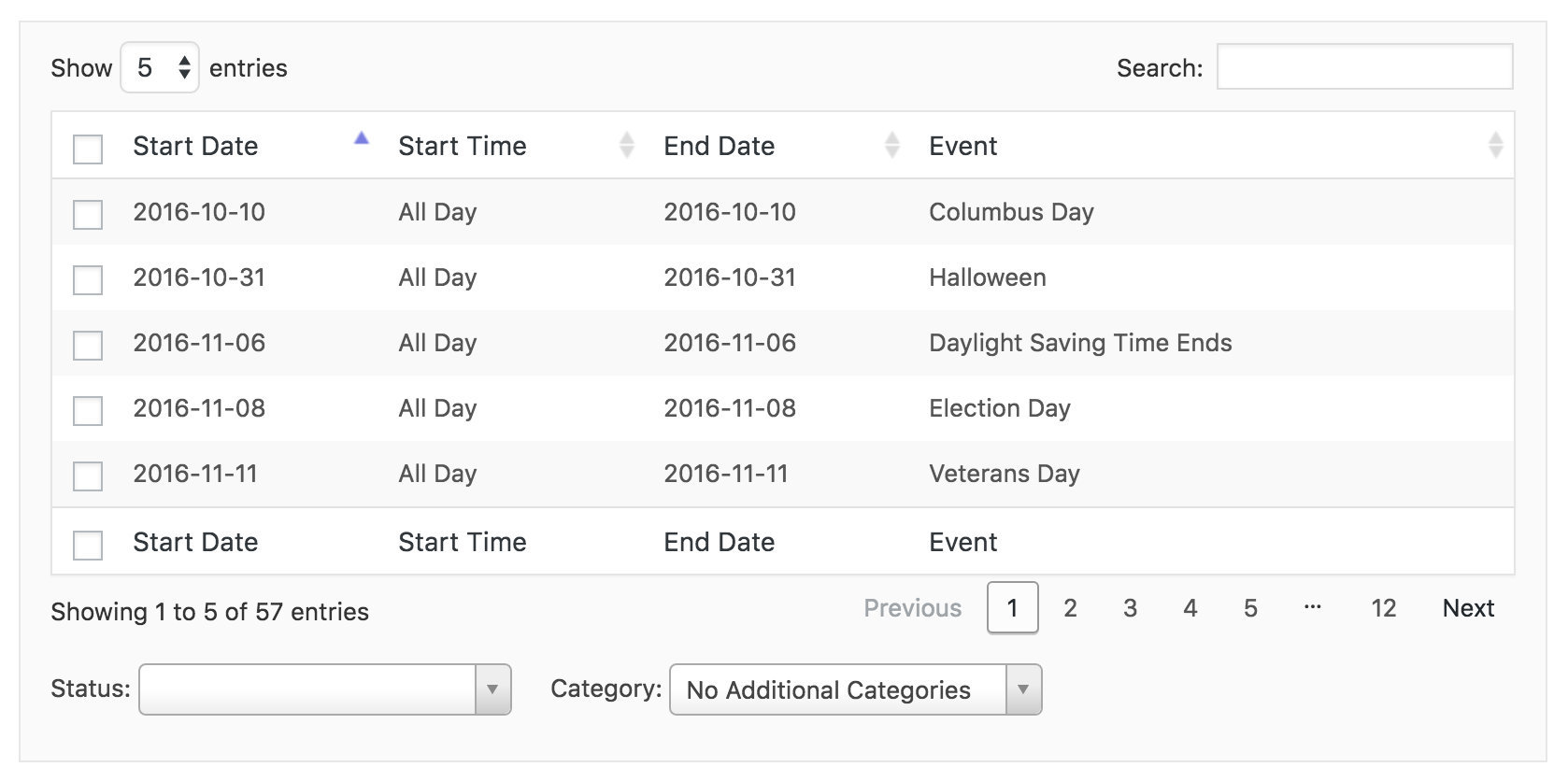Select the Halloween row checkbox
The height and width of the screenshot is (781, 1568).
[87, 278]
